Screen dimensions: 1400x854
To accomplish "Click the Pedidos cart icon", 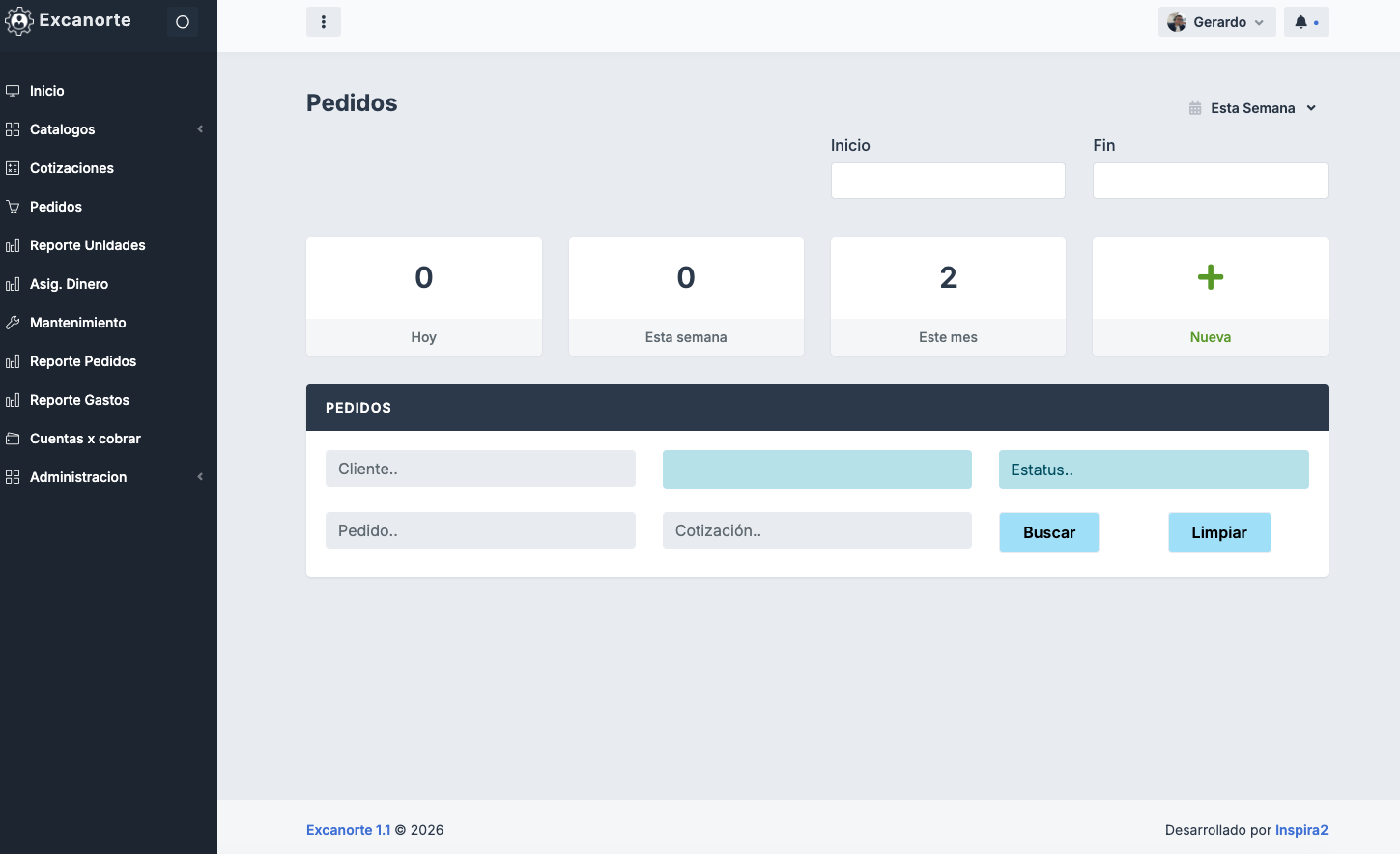I will (13, 207).
